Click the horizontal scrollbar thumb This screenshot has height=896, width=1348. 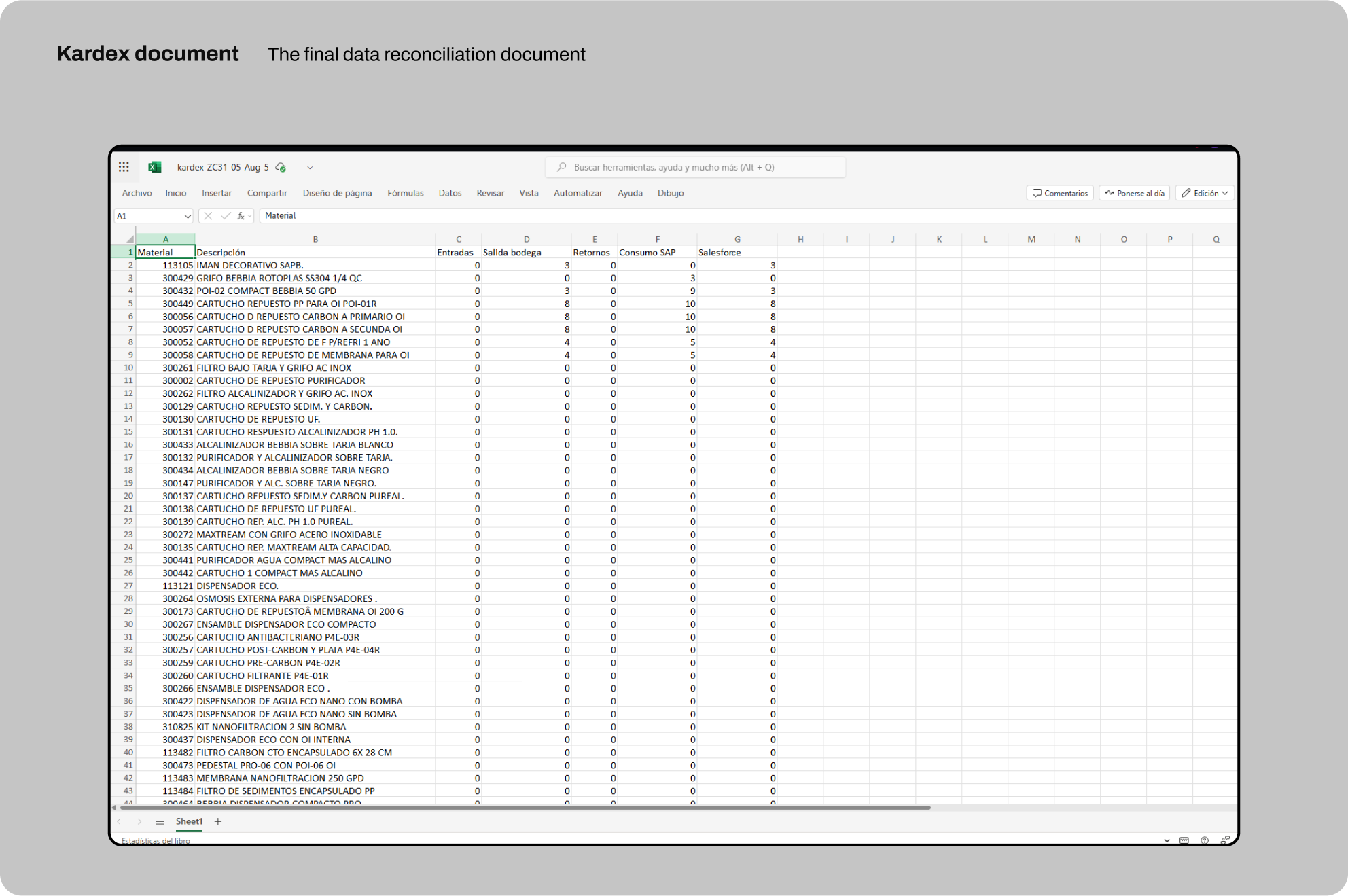[525, 808]
